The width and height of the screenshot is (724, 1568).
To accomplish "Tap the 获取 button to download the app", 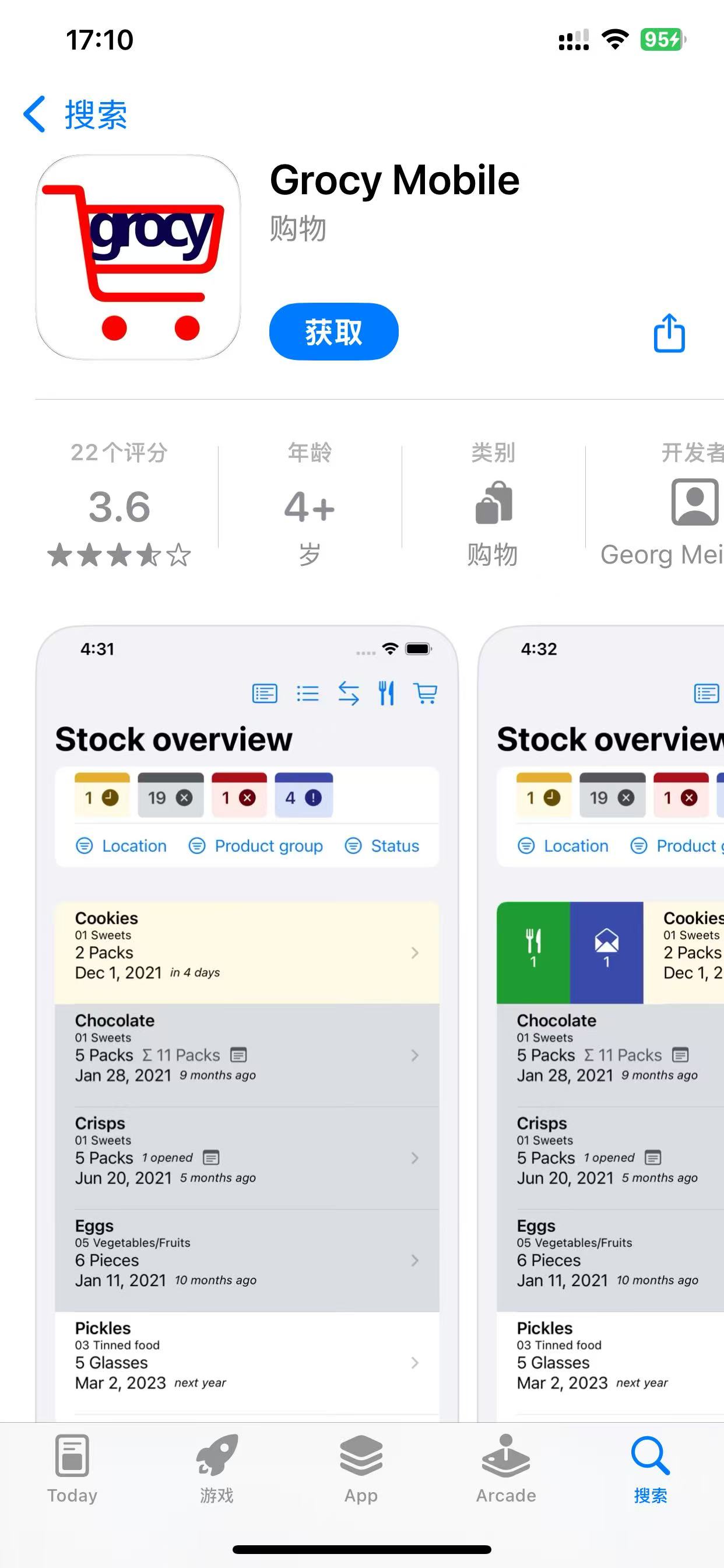I will (334, 332).
